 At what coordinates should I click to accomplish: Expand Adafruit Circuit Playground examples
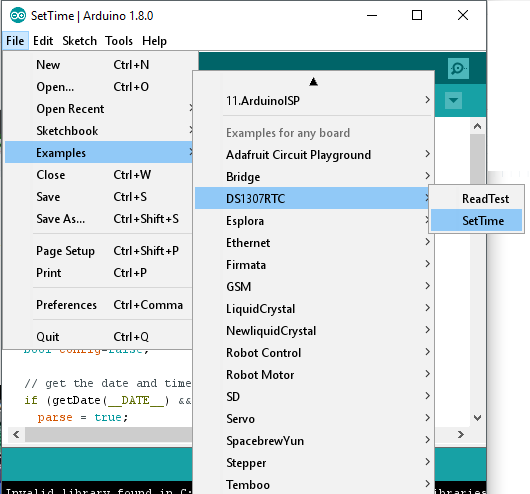(313, 155)
